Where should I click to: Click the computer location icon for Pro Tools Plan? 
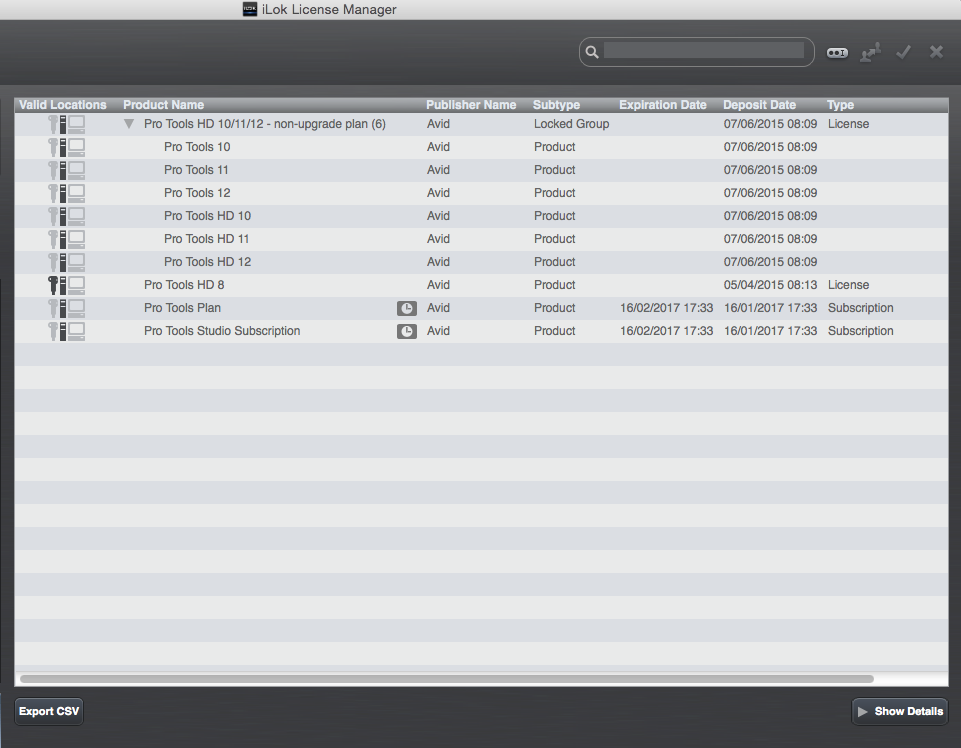[76, 307]
